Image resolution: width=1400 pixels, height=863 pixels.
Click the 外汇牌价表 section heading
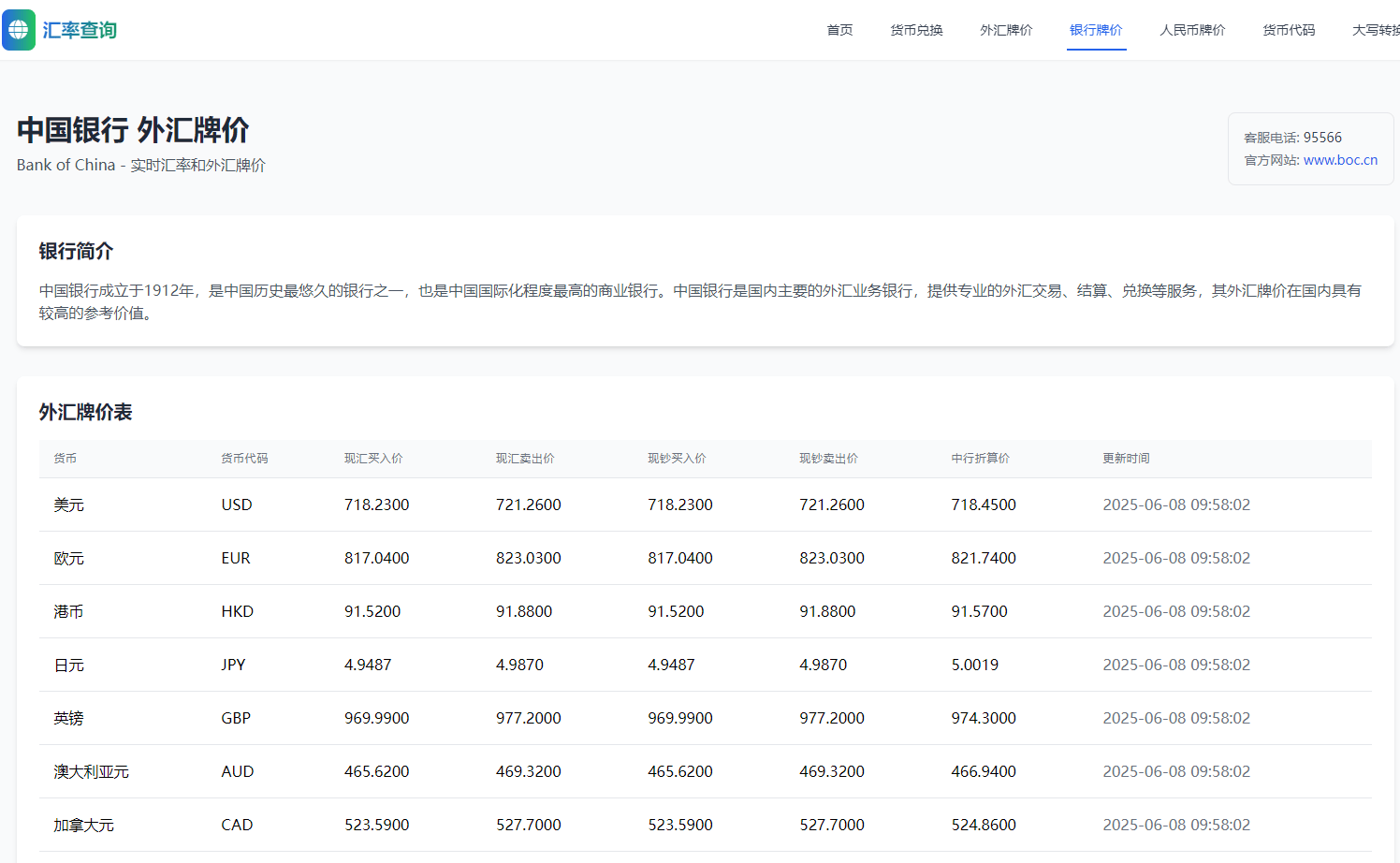coord(85,412)
